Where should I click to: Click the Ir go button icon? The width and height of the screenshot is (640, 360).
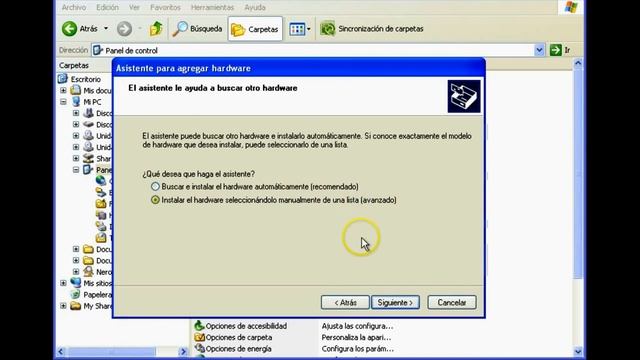[x=556, y=50]
